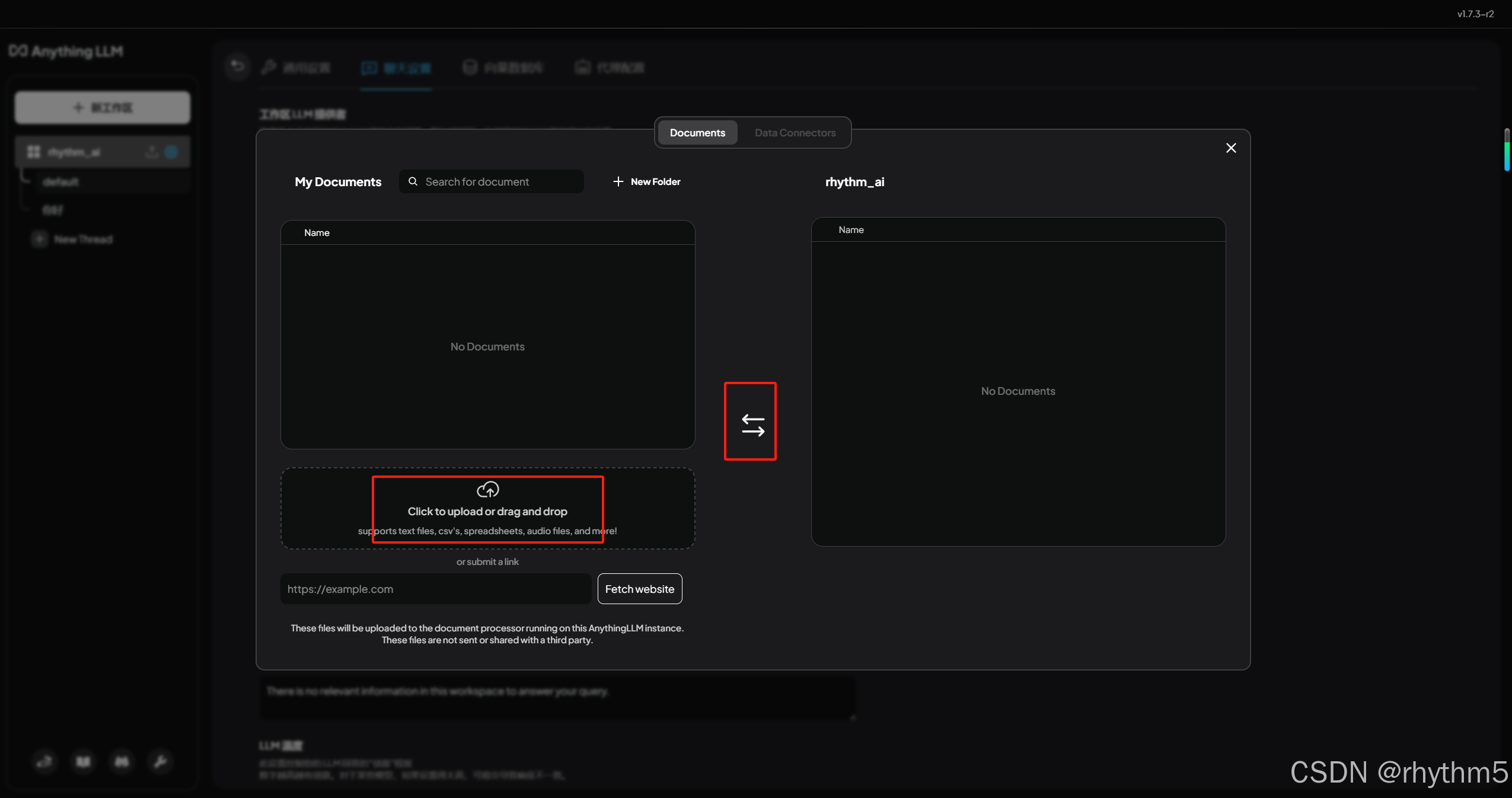The height and width of the screenshot is (798, 1512).
Task: Click the magnifier icon in document search
Action: [413, 181]
